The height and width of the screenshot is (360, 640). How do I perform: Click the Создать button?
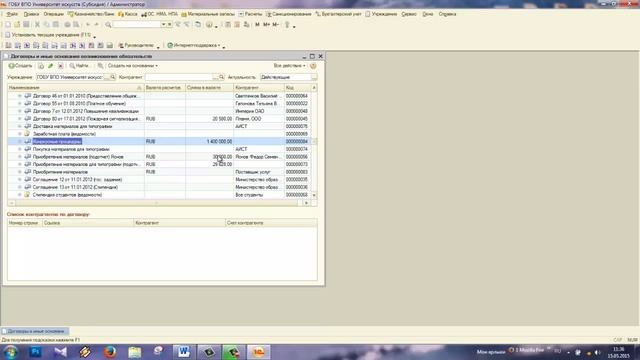(20, 66)
